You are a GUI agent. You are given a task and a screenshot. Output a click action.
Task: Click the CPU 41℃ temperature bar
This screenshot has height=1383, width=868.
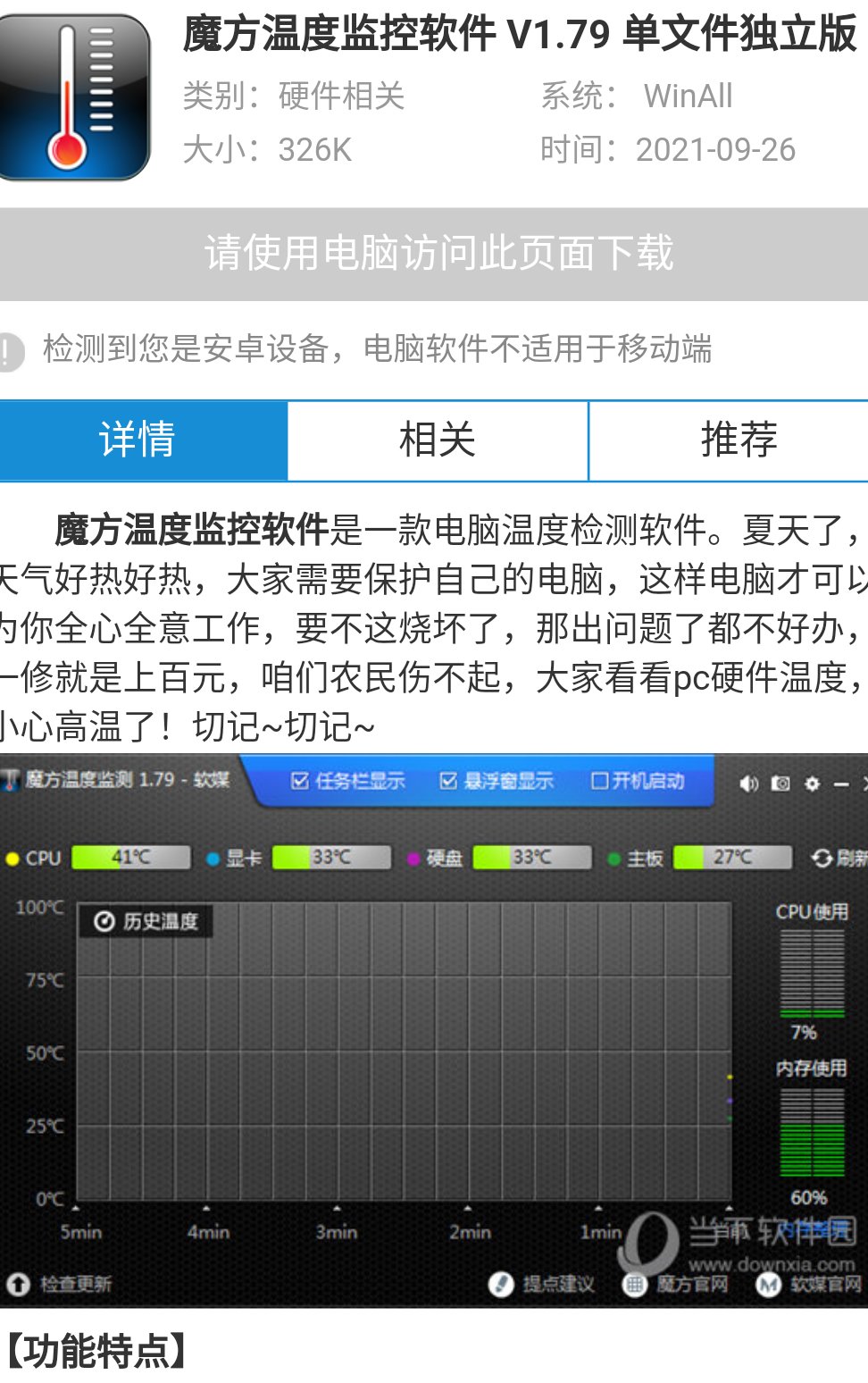click(x=131, y=858)
